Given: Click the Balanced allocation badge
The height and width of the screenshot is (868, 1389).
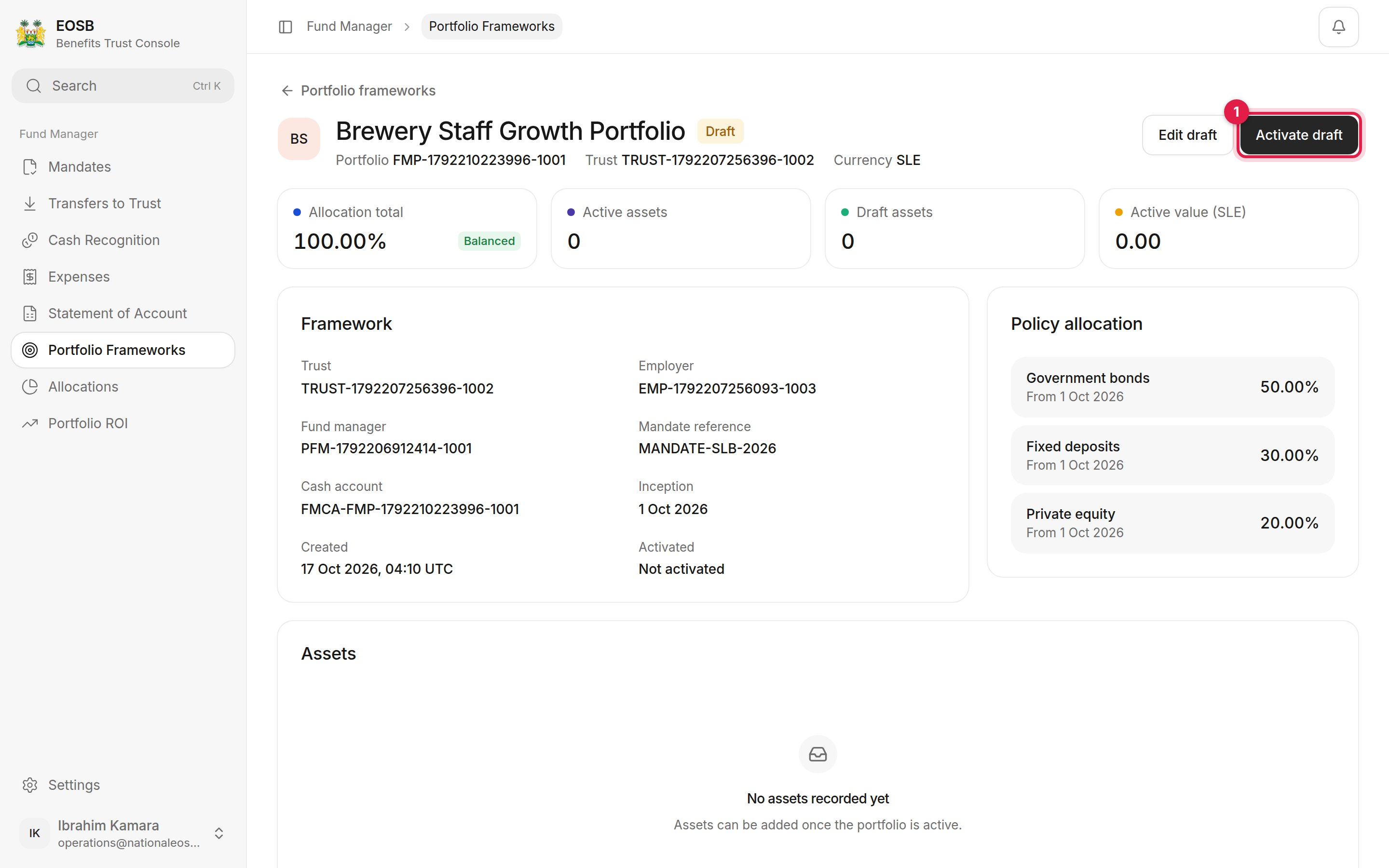Looking at the screenshot, I should pyautogui.click(x=489, y=241).
